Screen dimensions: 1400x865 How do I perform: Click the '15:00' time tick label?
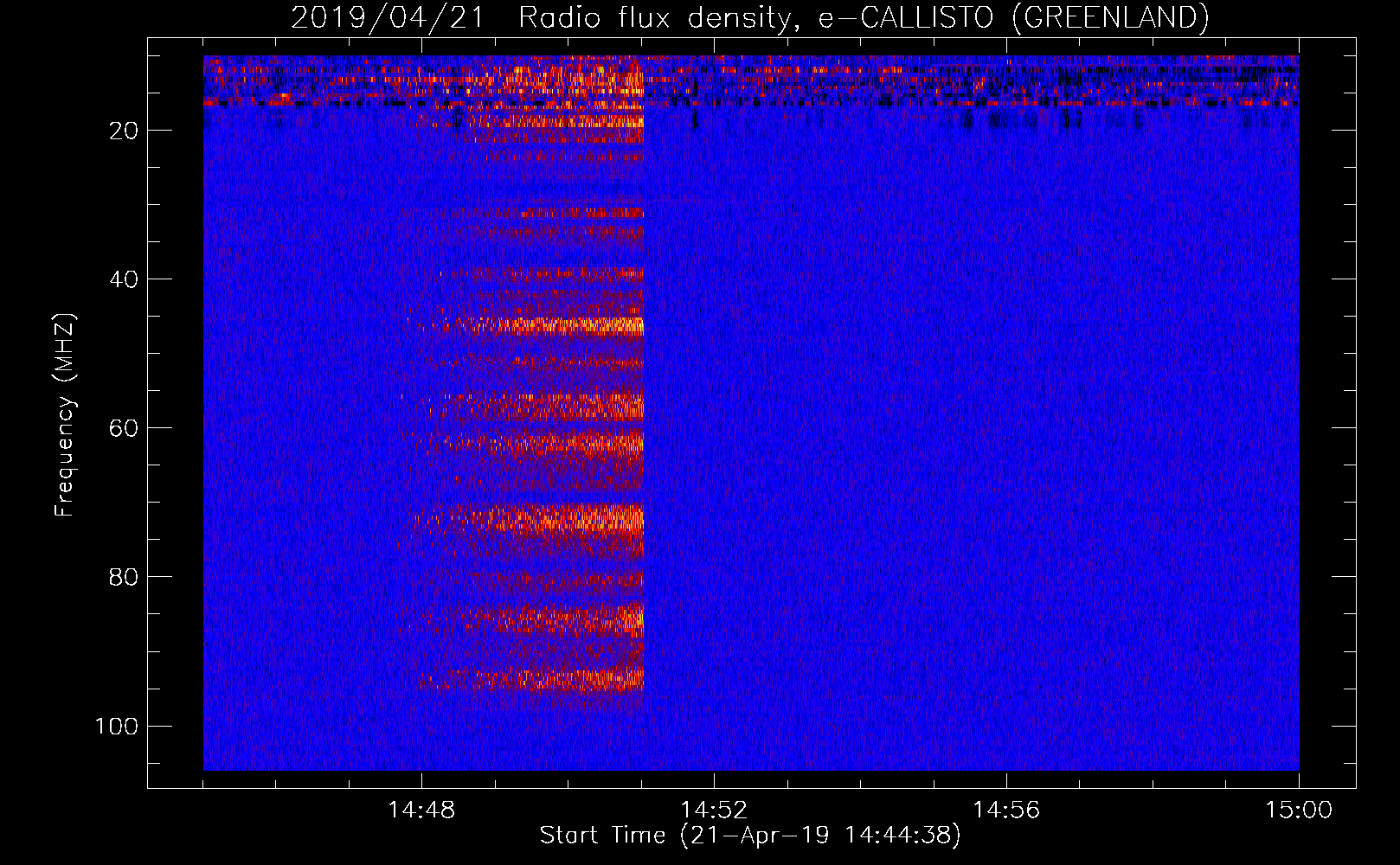1299,810
